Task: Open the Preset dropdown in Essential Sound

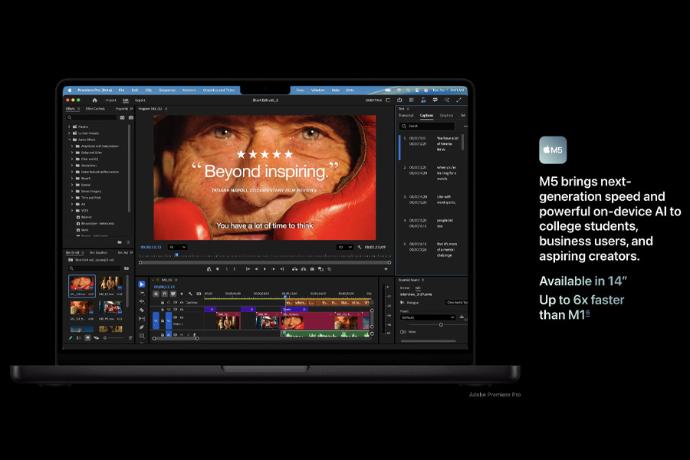Action: pyautogui.click(x=427, y=317)
